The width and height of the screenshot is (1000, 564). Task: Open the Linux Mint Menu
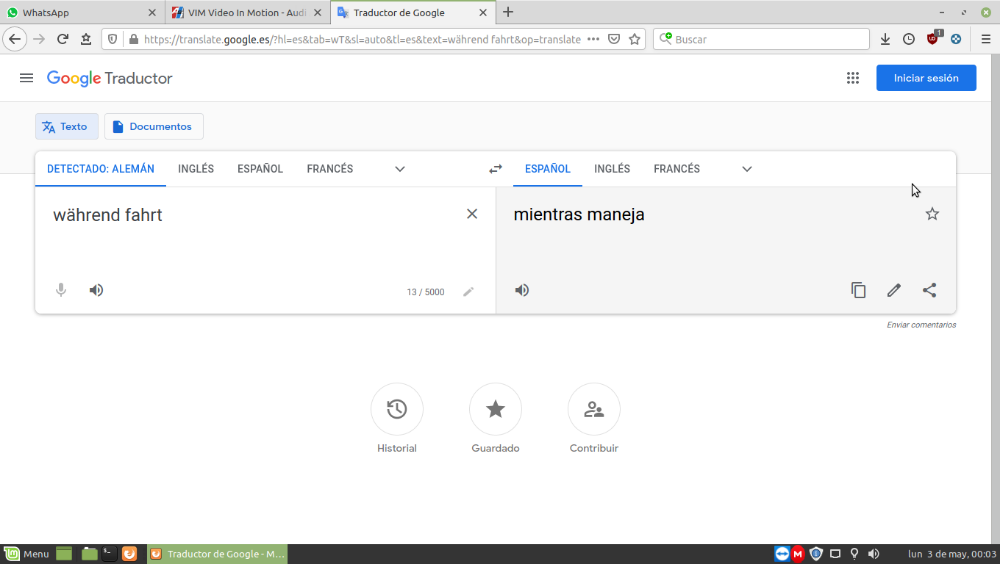(x=27, y=554)
